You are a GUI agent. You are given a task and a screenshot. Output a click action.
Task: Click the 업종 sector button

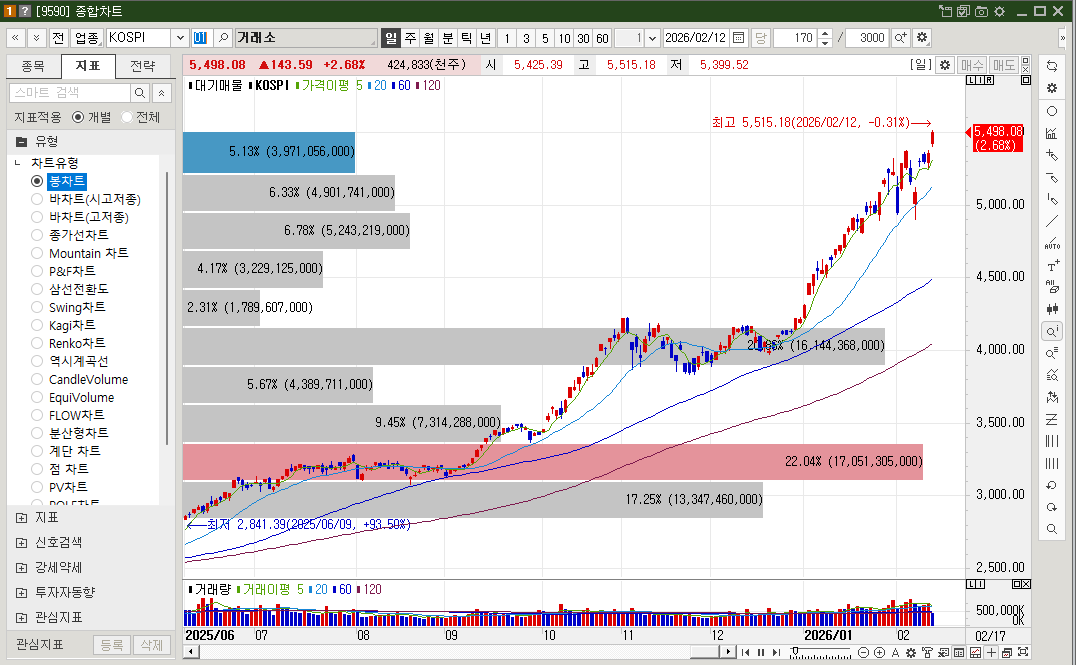[87, 38]
